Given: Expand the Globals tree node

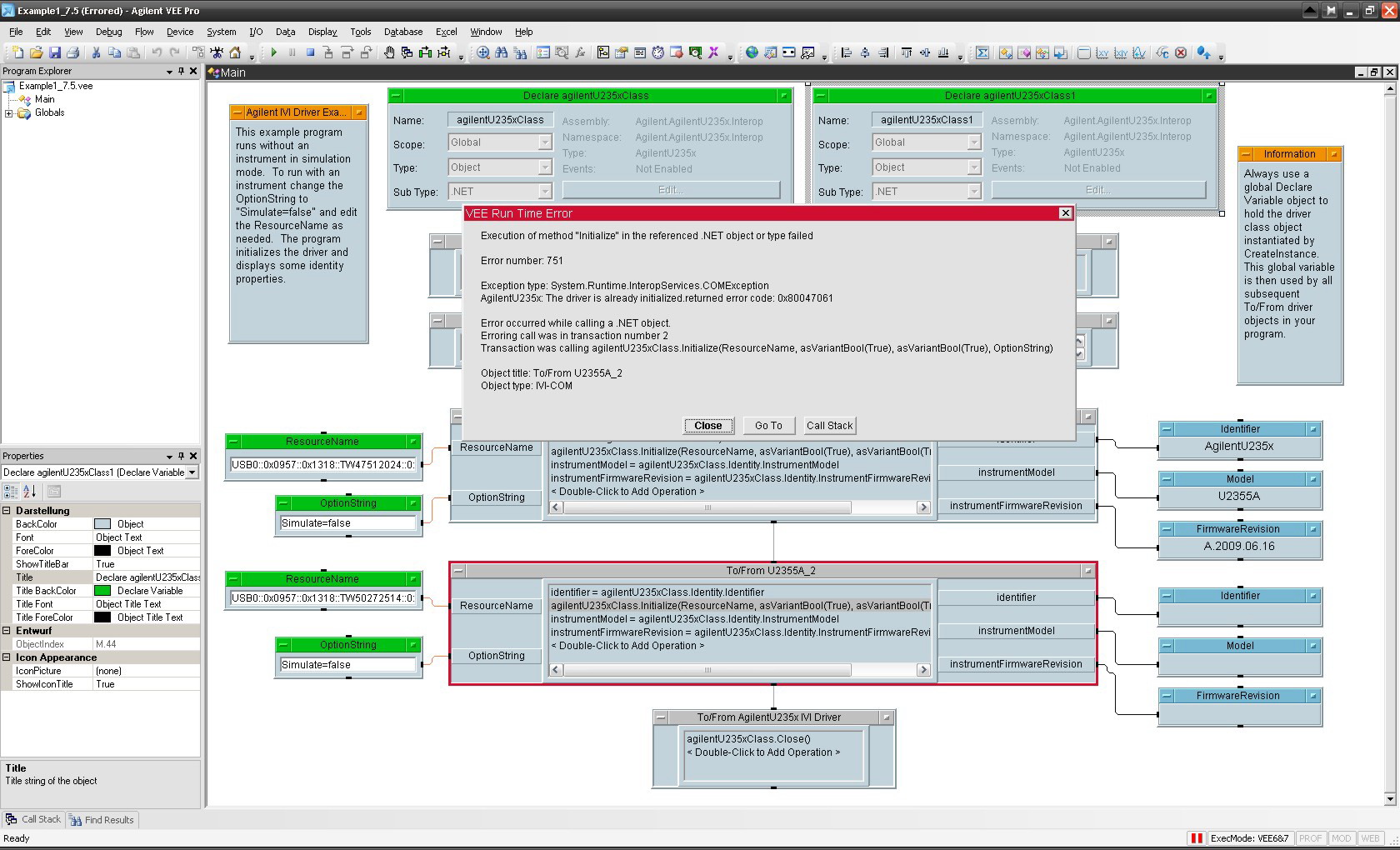Looking at the screenshot, I should click(9, 113).
